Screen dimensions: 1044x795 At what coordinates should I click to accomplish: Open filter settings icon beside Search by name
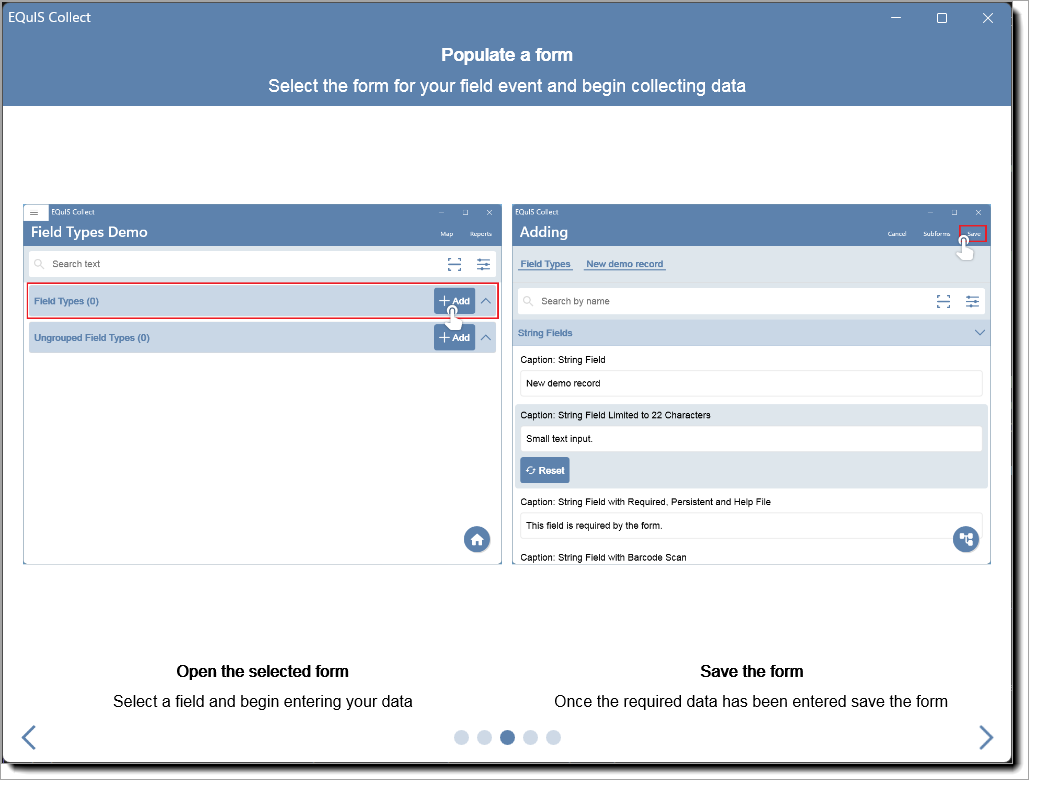click(x=972, y=302)
